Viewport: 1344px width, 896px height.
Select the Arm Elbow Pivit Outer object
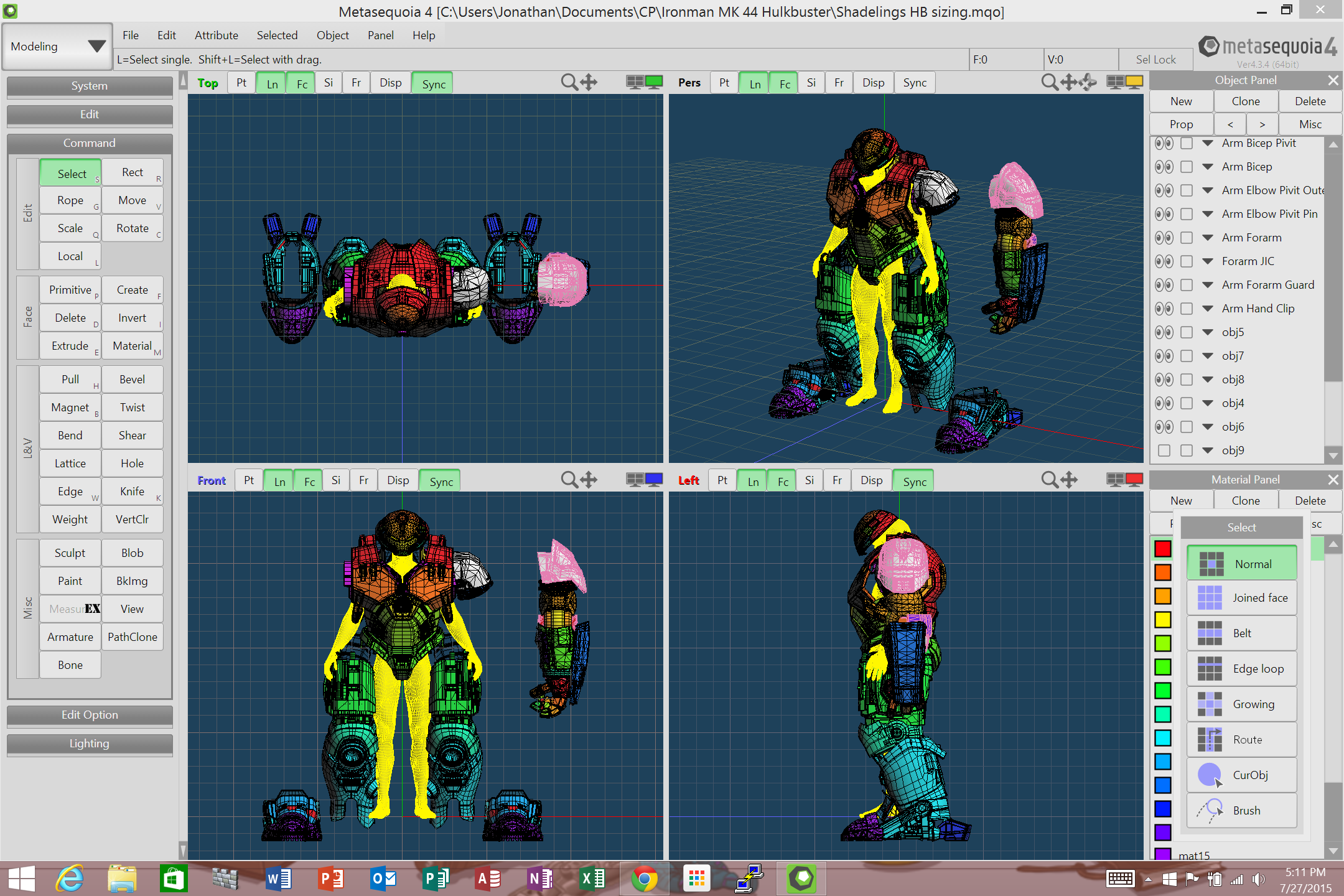coord(1273,190)
